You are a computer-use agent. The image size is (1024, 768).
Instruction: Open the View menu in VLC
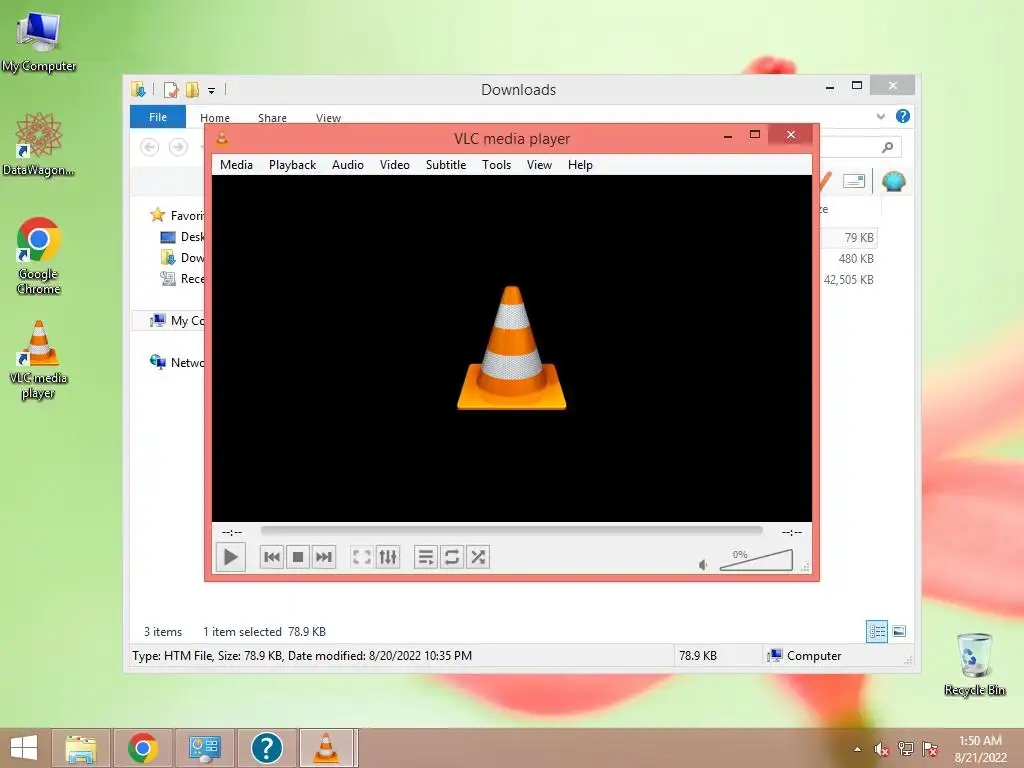point(539,165)
